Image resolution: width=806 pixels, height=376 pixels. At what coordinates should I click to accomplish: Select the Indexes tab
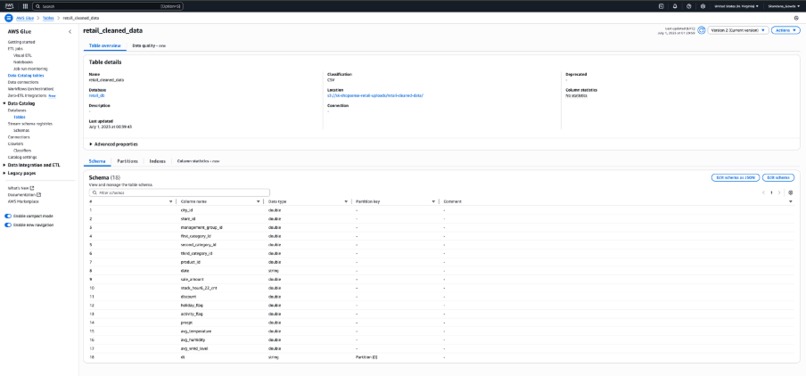(x=157, y=161)
